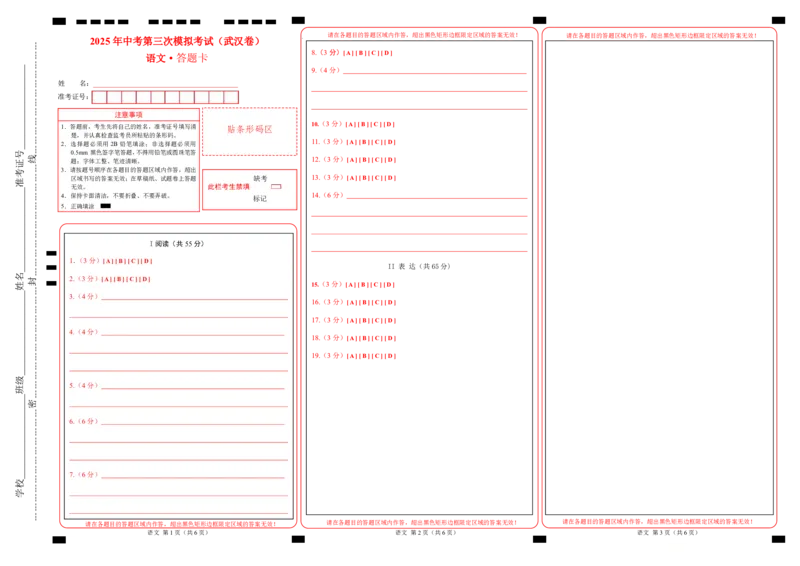The image size is (800, 566).
Task: Mark option C for question 19
Action: [378, 356]
